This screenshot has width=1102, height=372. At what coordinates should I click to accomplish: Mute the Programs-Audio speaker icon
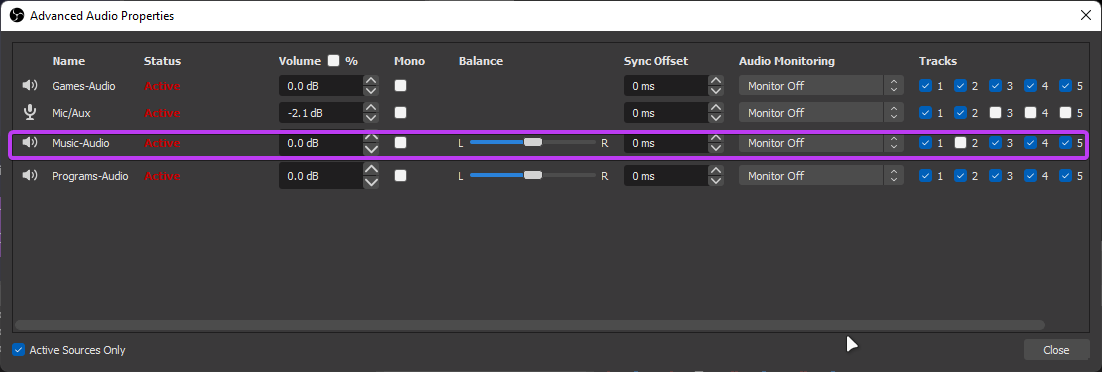[x=30, y=175]
